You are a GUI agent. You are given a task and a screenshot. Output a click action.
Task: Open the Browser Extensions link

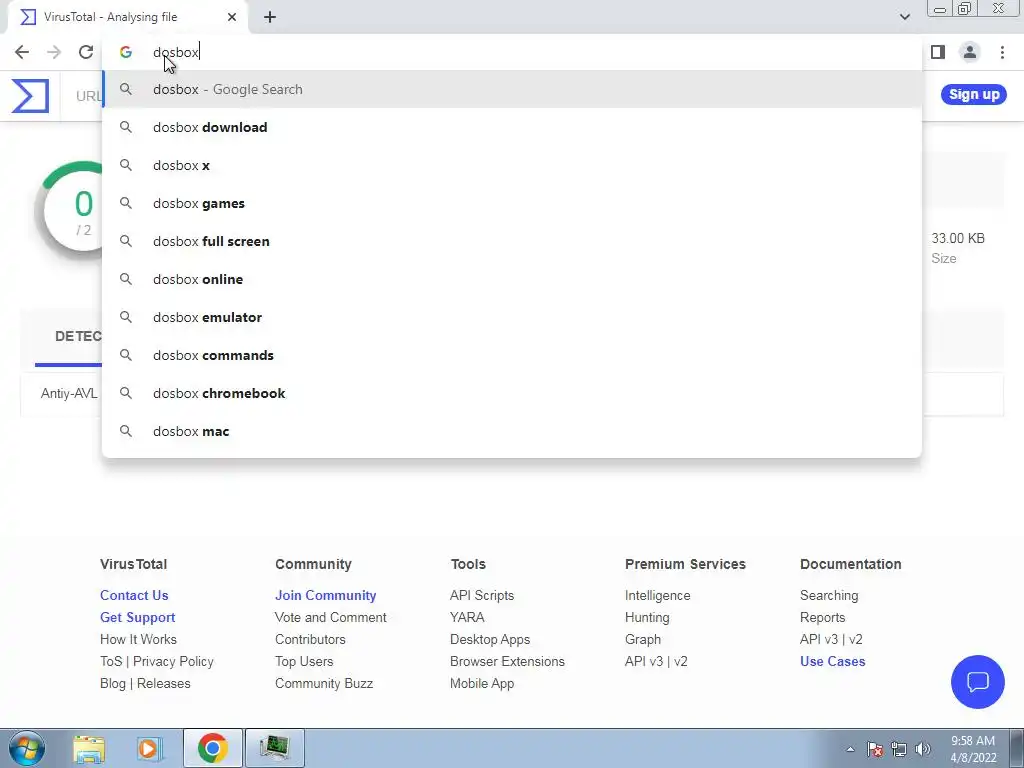(x=507, y=662)
